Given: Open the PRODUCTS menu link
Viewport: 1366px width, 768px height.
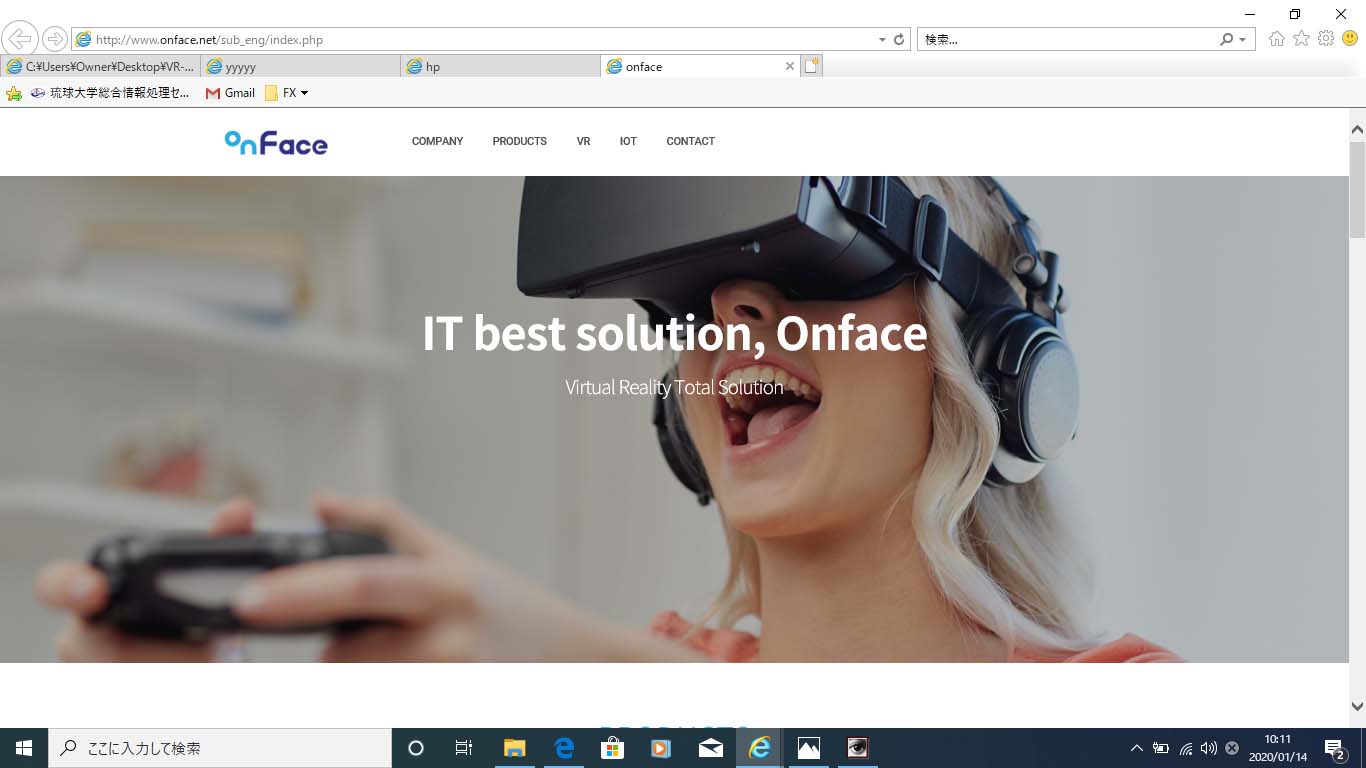Looking at the screenshot, I should pos(519,141).
